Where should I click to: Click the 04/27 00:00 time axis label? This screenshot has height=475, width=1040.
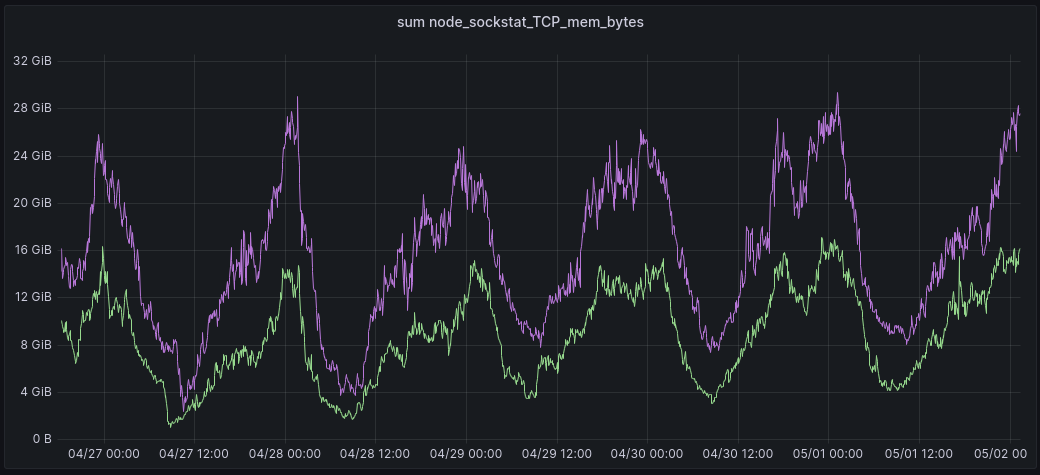click(104, 454)
